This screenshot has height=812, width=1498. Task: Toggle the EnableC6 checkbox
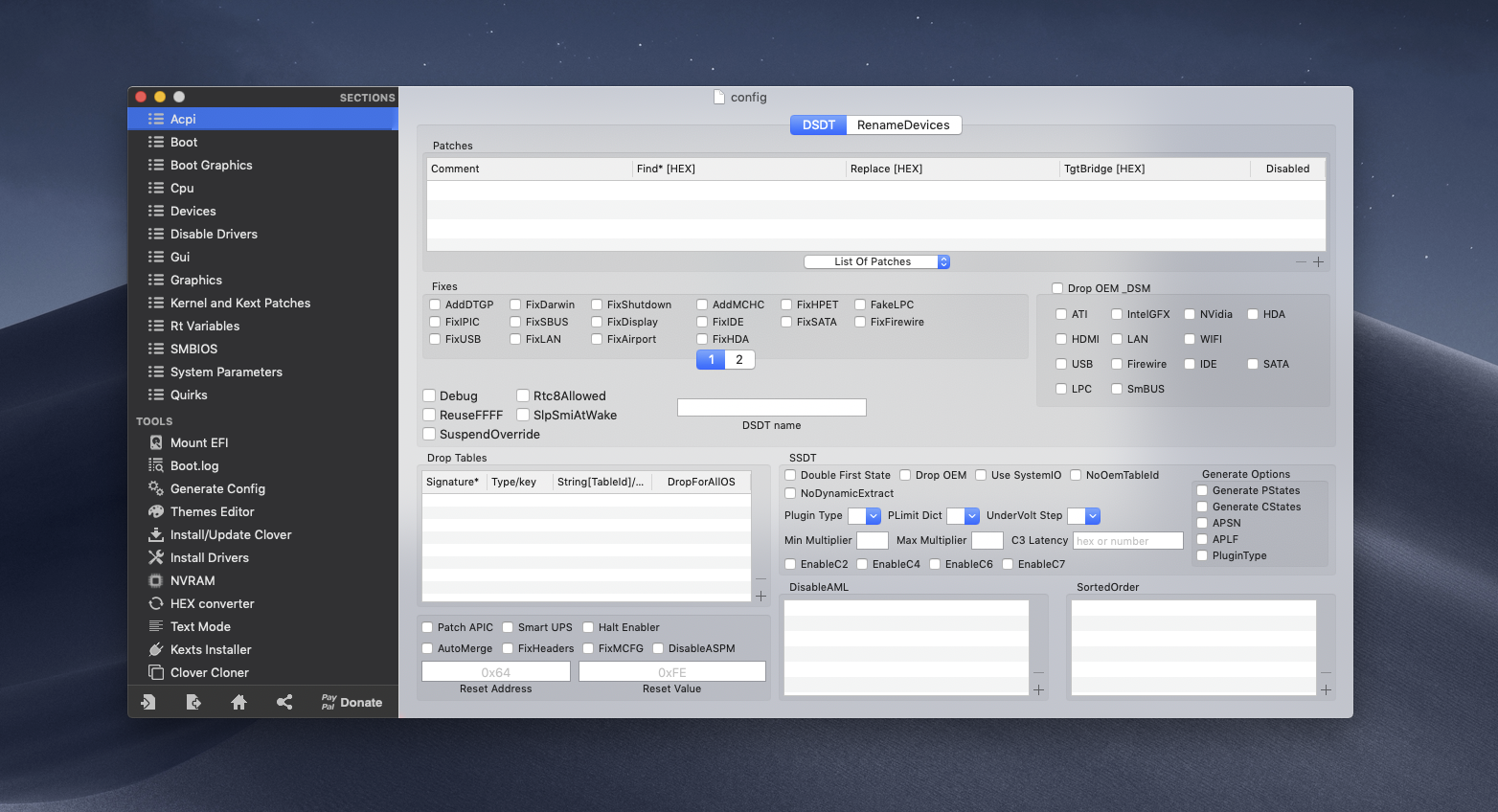point(935,564)
